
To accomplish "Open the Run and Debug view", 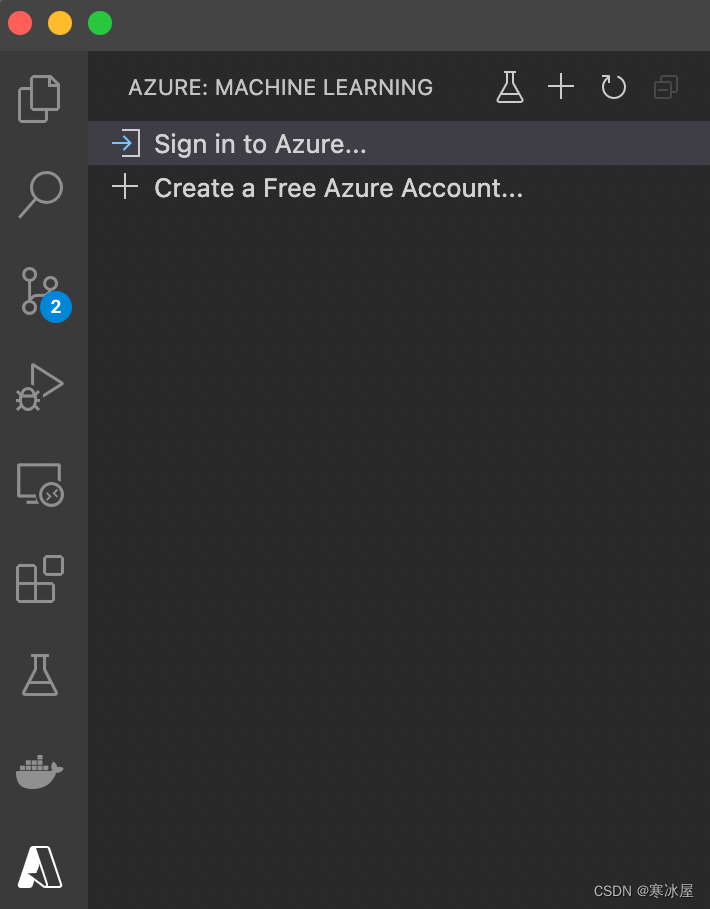I will (38, 387).
